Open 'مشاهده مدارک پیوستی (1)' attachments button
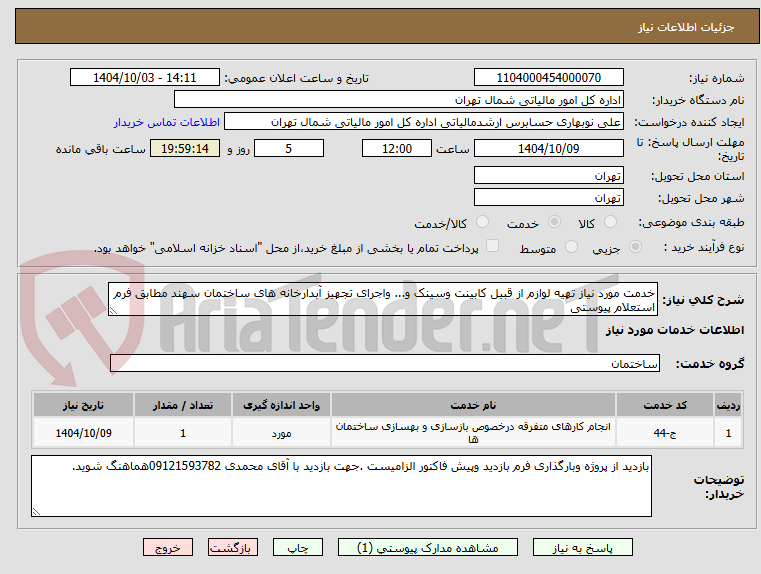761x574 pixels. click(428, 547)
